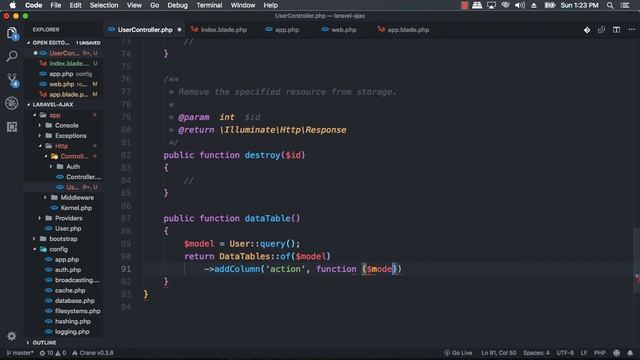Open the Explorer view in activity bar
This screenshot has height=360, width=640.
tap(12, 33)
